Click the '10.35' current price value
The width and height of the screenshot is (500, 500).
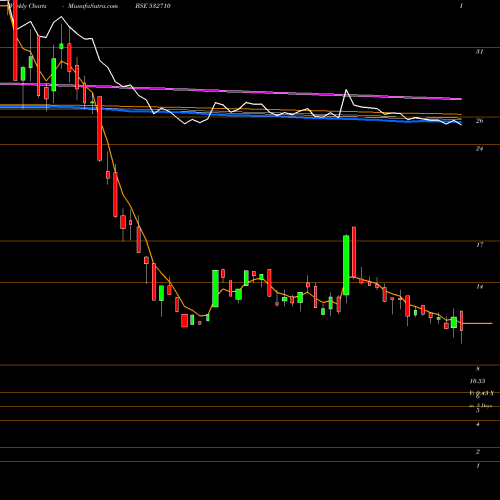click(x=477, y=381)
